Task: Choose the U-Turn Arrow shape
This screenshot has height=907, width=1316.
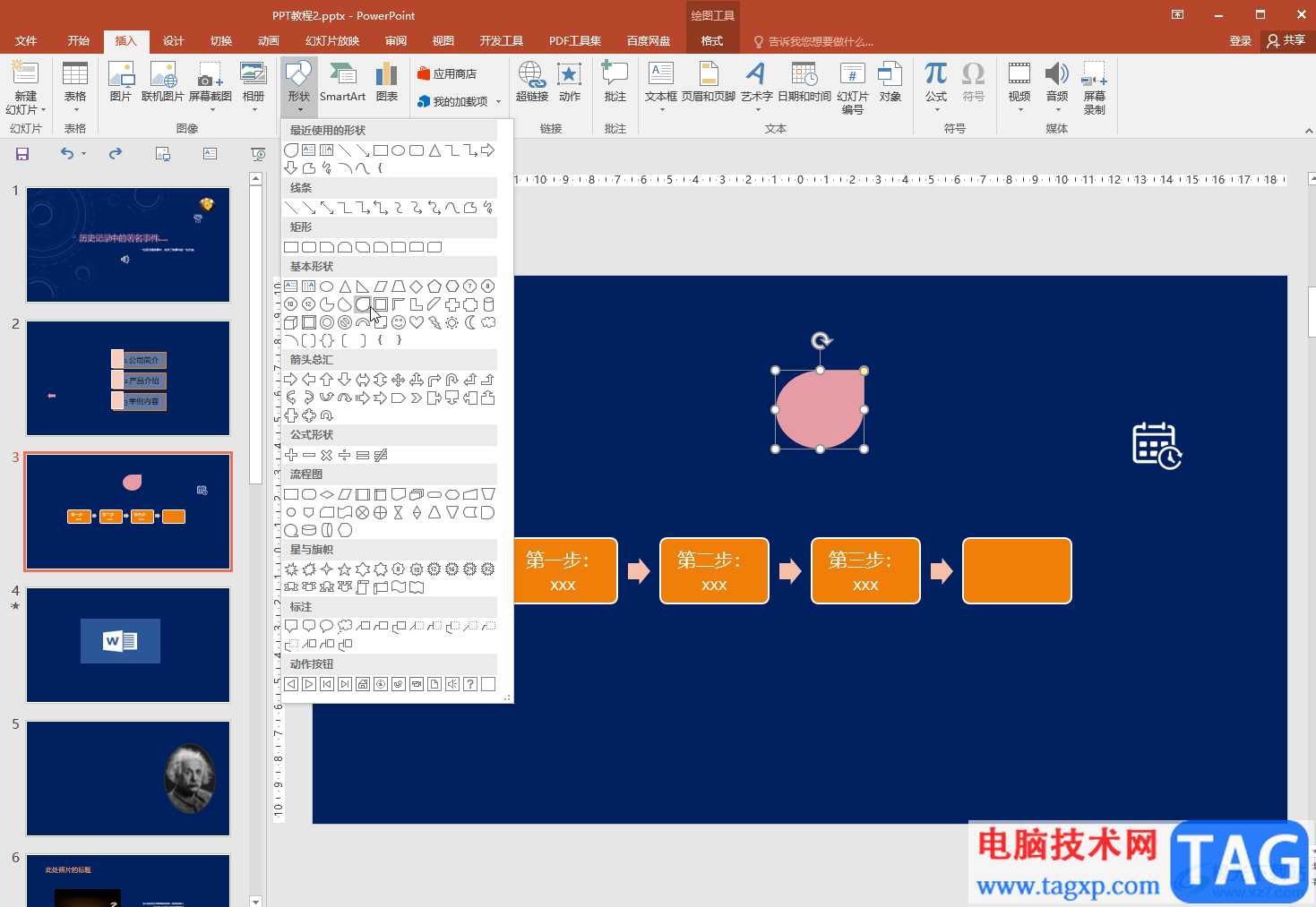Action: pyautogui.click(x=452, y=380)
